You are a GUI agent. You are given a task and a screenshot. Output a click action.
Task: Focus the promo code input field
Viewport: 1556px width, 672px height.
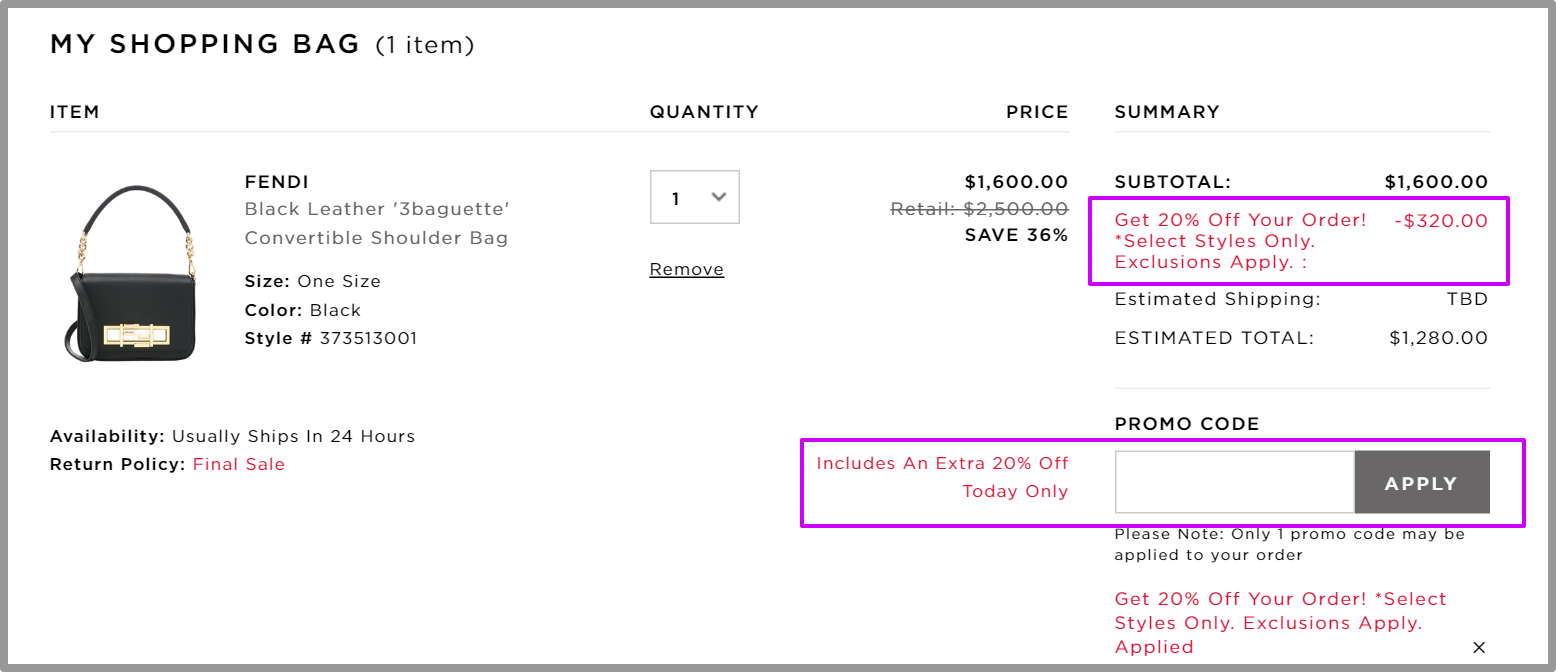tap(1235, 482)
